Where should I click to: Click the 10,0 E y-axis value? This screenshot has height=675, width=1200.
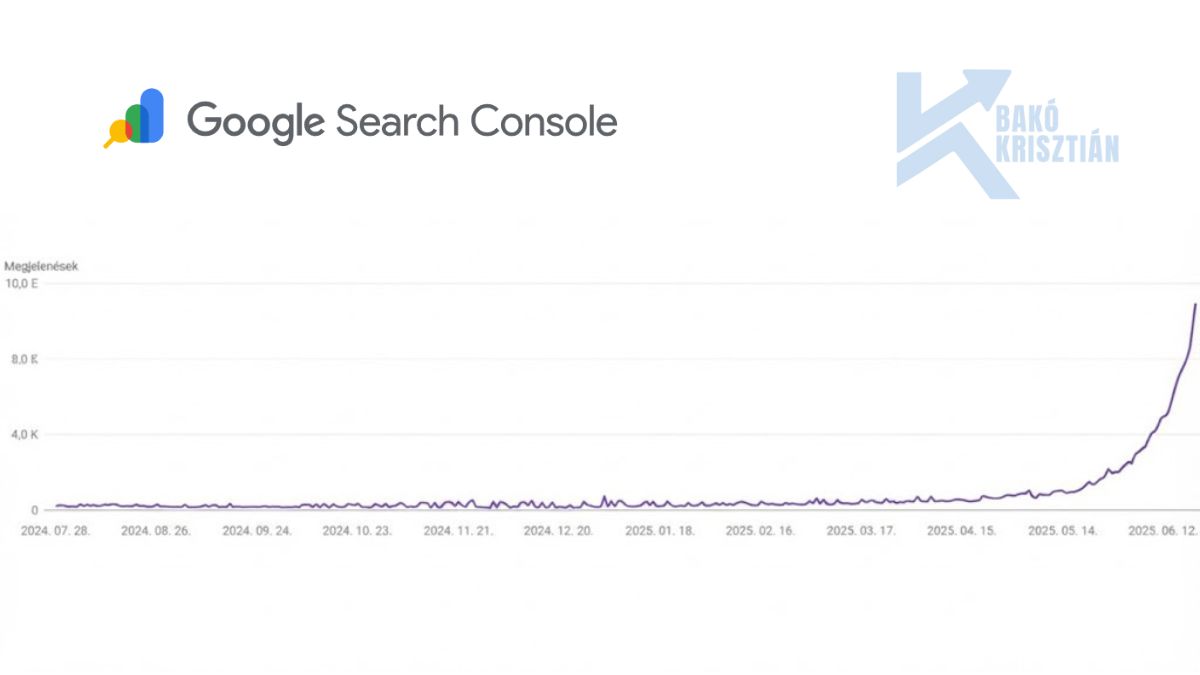[22, 284]
